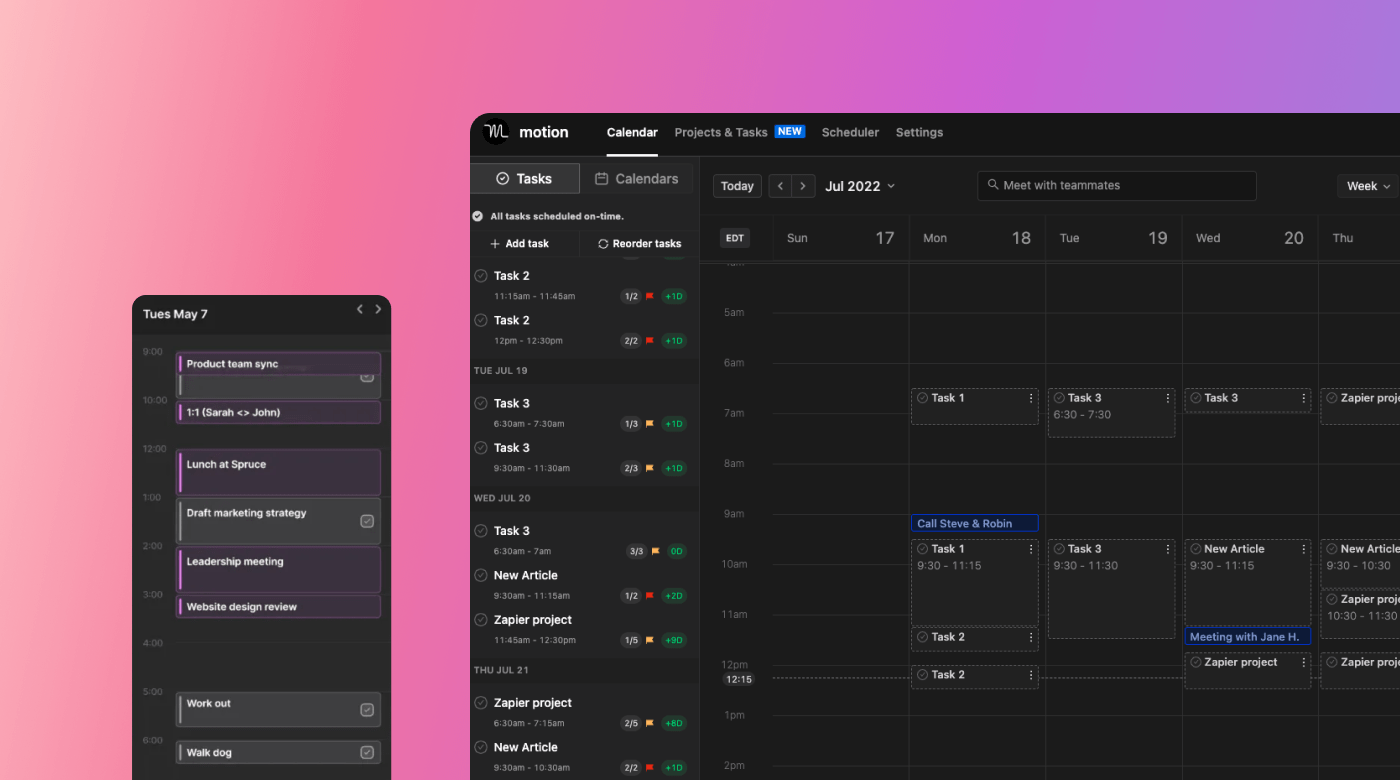Go to previous week with left arrow
This screenshot has height=780, width=1400.
click(x=780, y=186)
